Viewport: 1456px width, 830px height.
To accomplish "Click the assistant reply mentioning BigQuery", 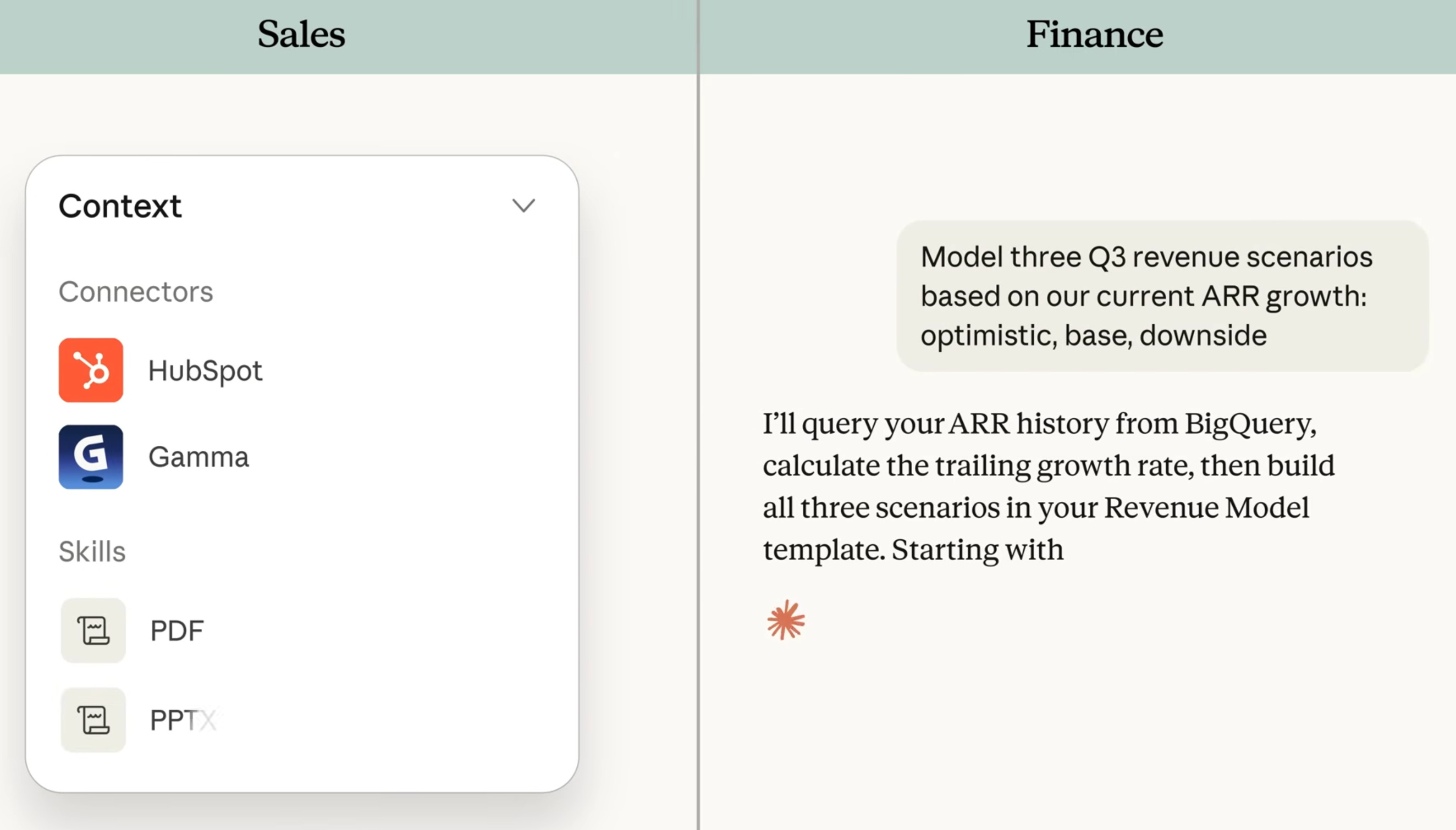I will point(1049,486).
